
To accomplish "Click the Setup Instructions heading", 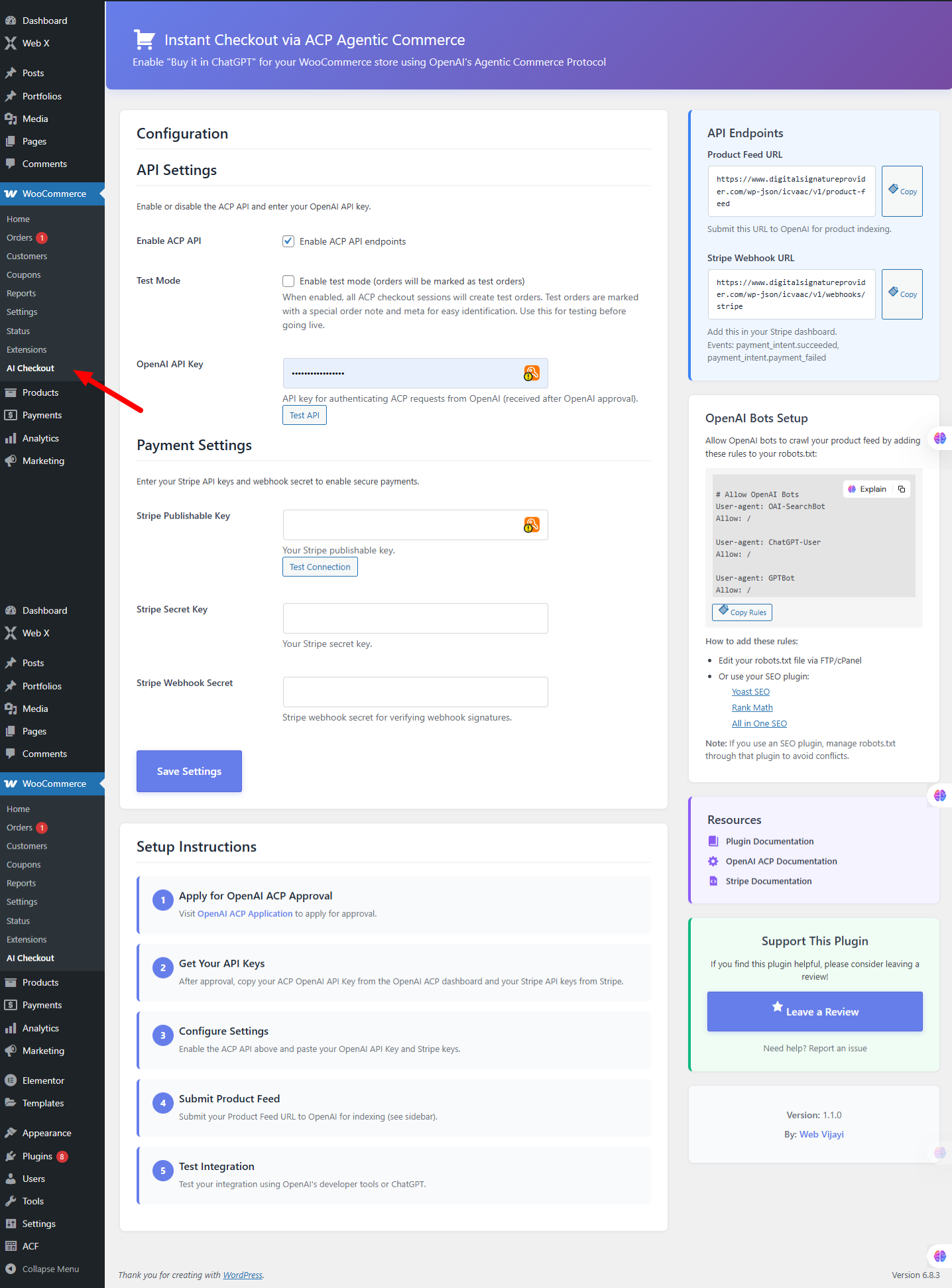I will coord(196,847).
